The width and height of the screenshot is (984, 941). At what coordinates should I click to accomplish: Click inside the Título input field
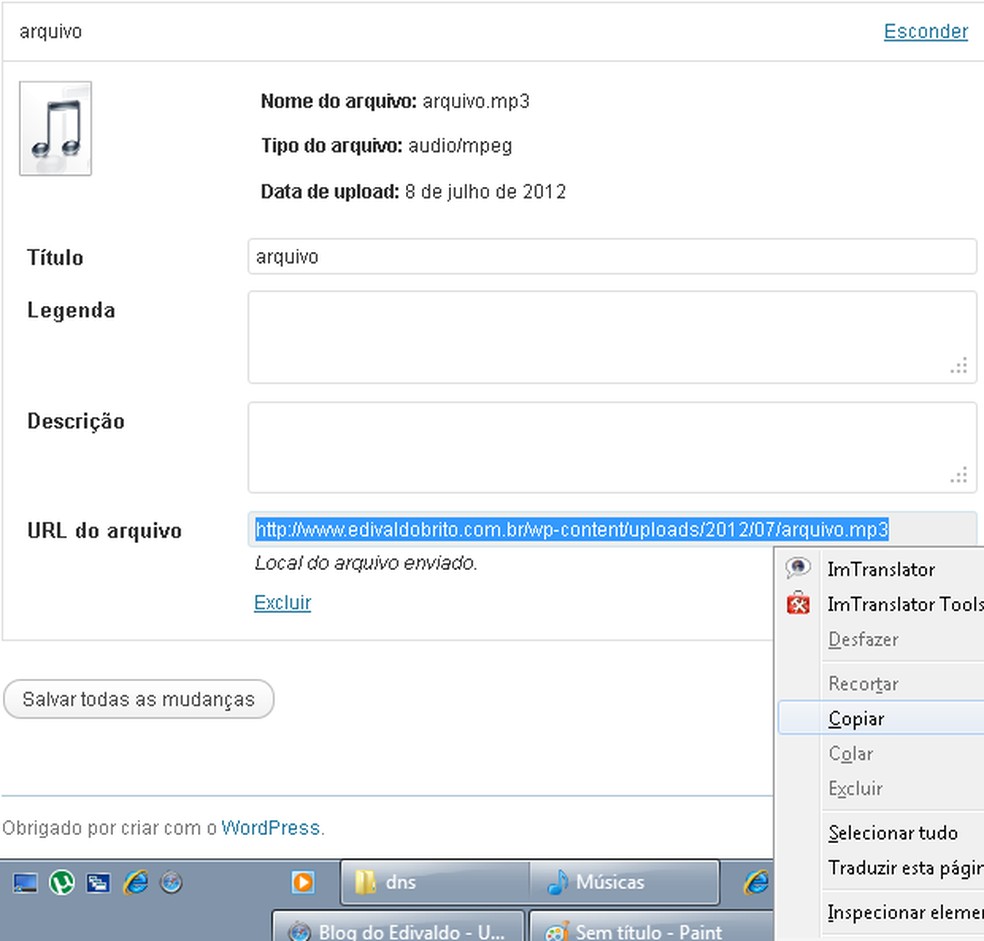tap(612, 257)
